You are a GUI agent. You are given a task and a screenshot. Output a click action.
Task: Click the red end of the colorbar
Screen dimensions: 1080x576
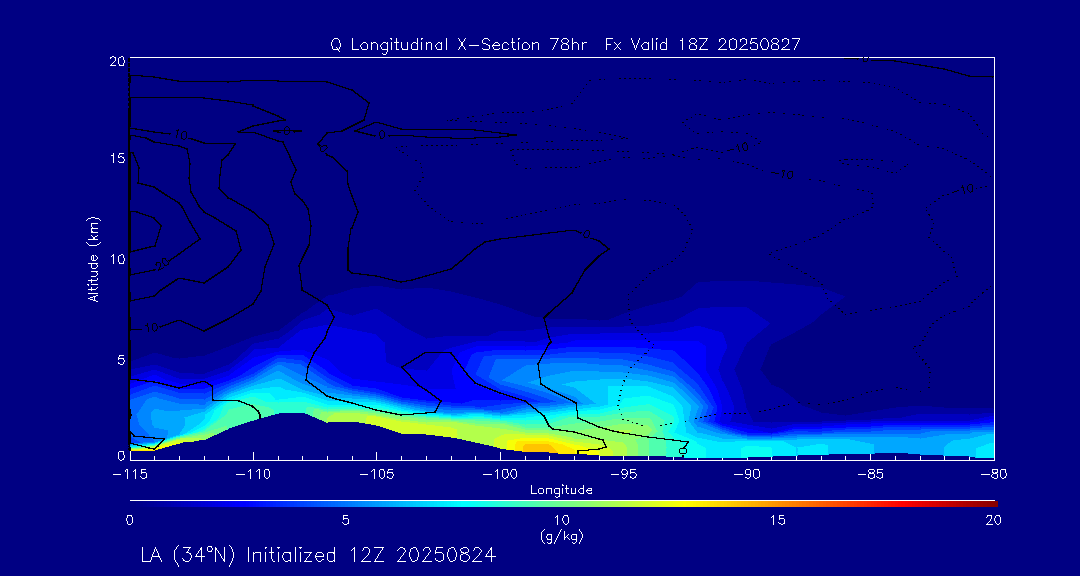click(x=990, y=502)
